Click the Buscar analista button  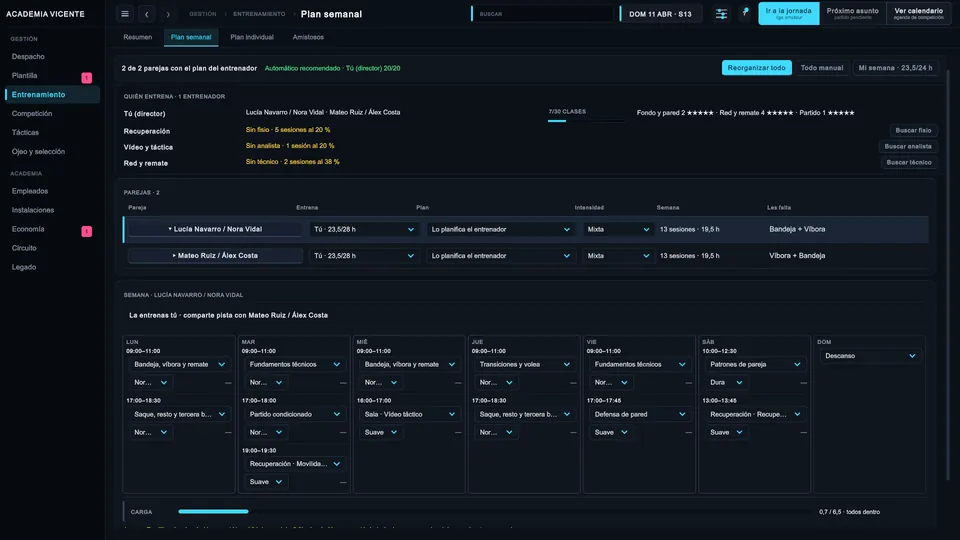(x=908, y=146)
